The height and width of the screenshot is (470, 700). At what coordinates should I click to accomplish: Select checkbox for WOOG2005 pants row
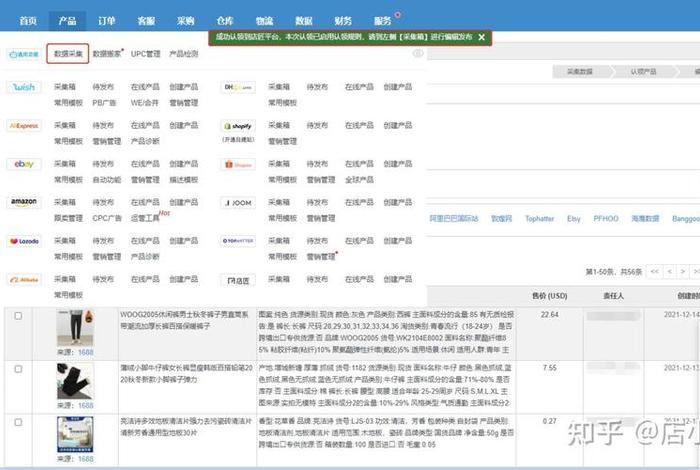pos(18,316)
